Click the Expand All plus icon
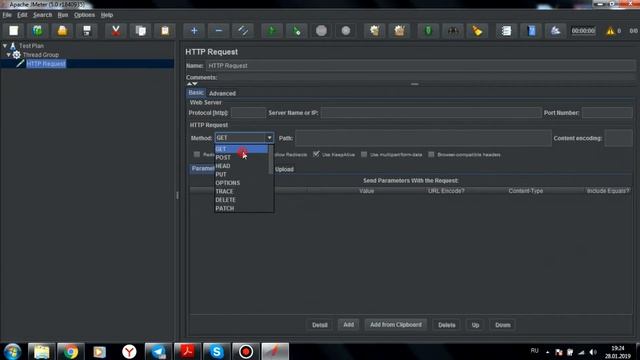The height and width of the screenshot is (360, 640). 194,31
